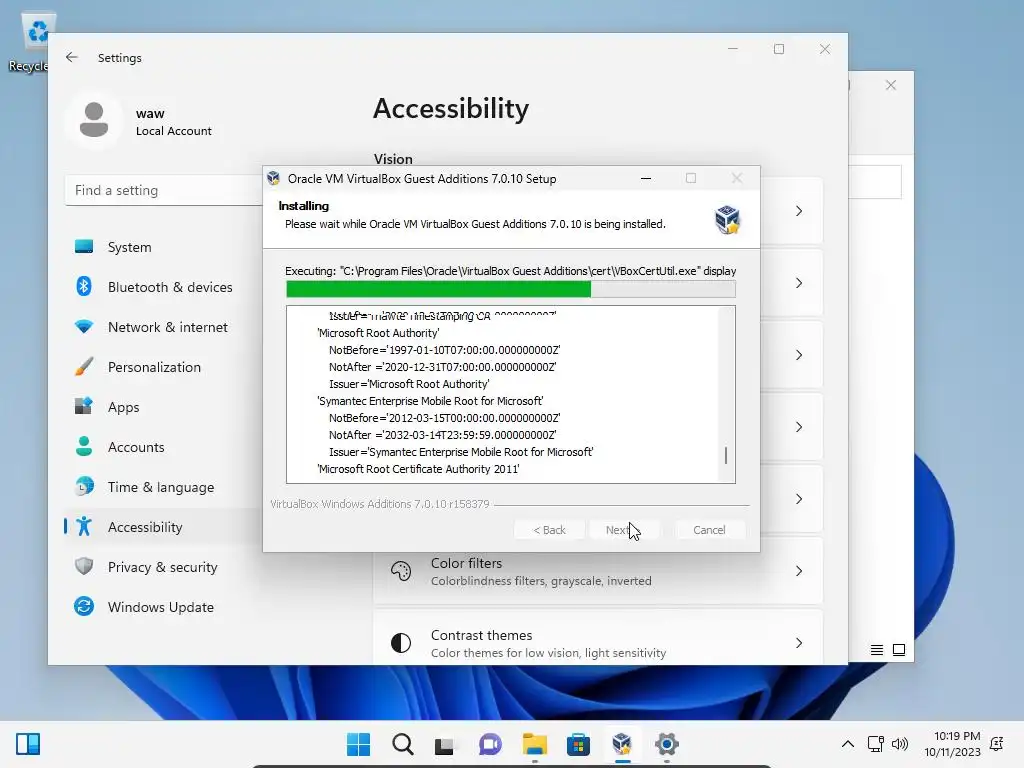Click the waw user avatar
The width and height of the screenshot is (1024, 768).
coord(94,120)
